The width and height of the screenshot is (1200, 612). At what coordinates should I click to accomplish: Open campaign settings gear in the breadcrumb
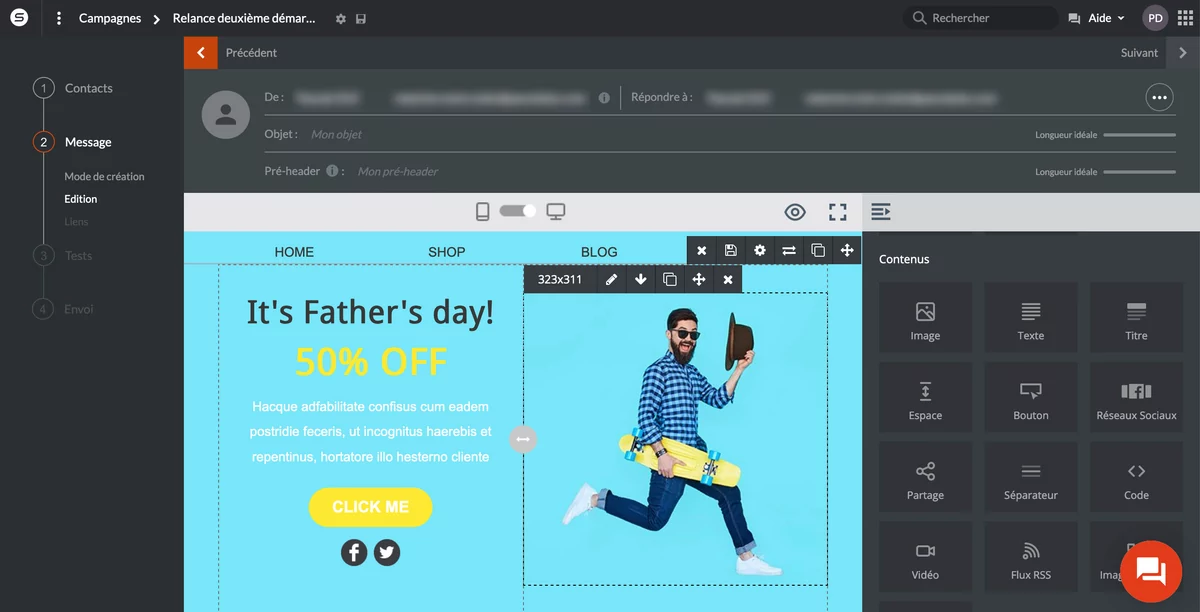click(x=341, y=19)
